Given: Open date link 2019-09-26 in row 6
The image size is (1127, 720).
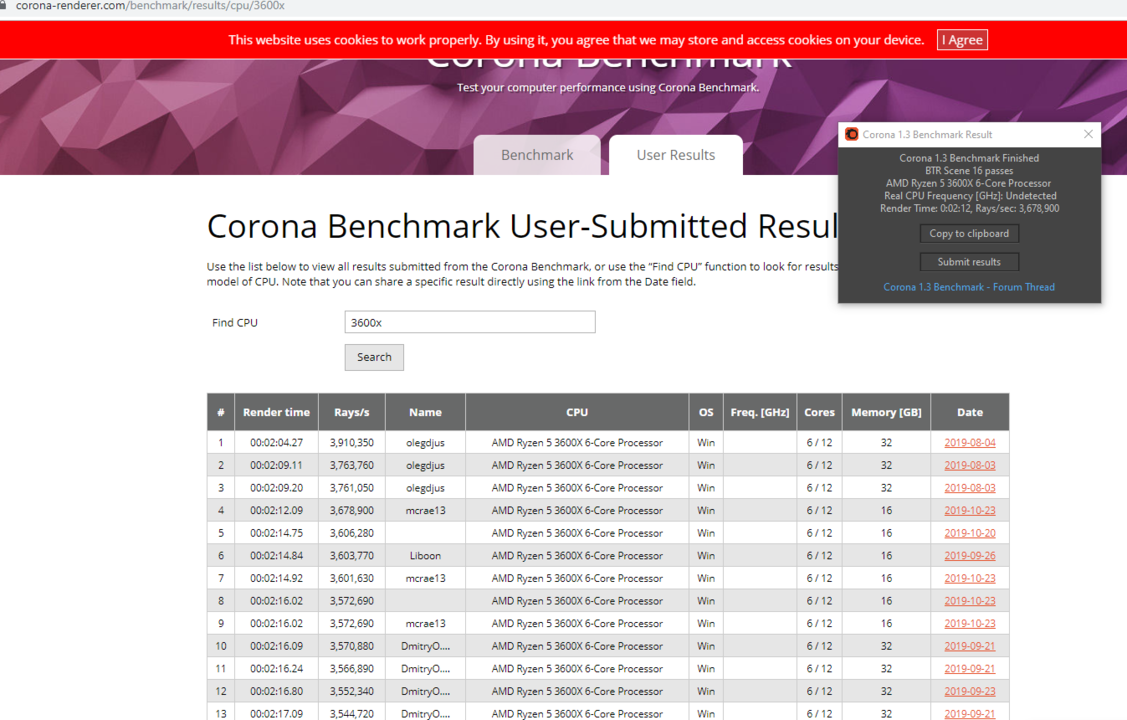Looking at the screenshot, I should tap(970, 555).
